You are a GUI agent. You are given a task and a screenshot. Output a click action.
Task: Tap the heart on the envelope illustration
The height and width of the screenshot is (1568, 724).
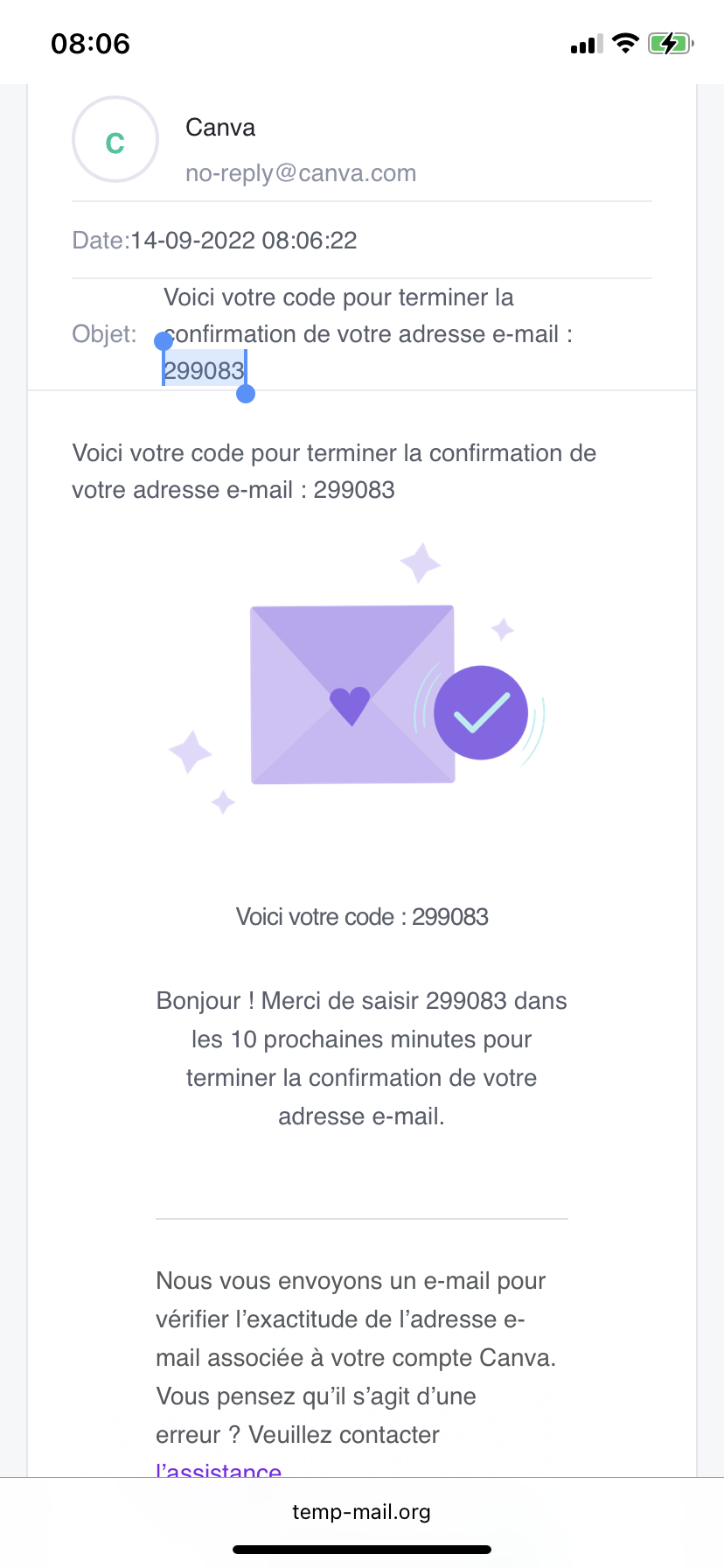[350, 705]
